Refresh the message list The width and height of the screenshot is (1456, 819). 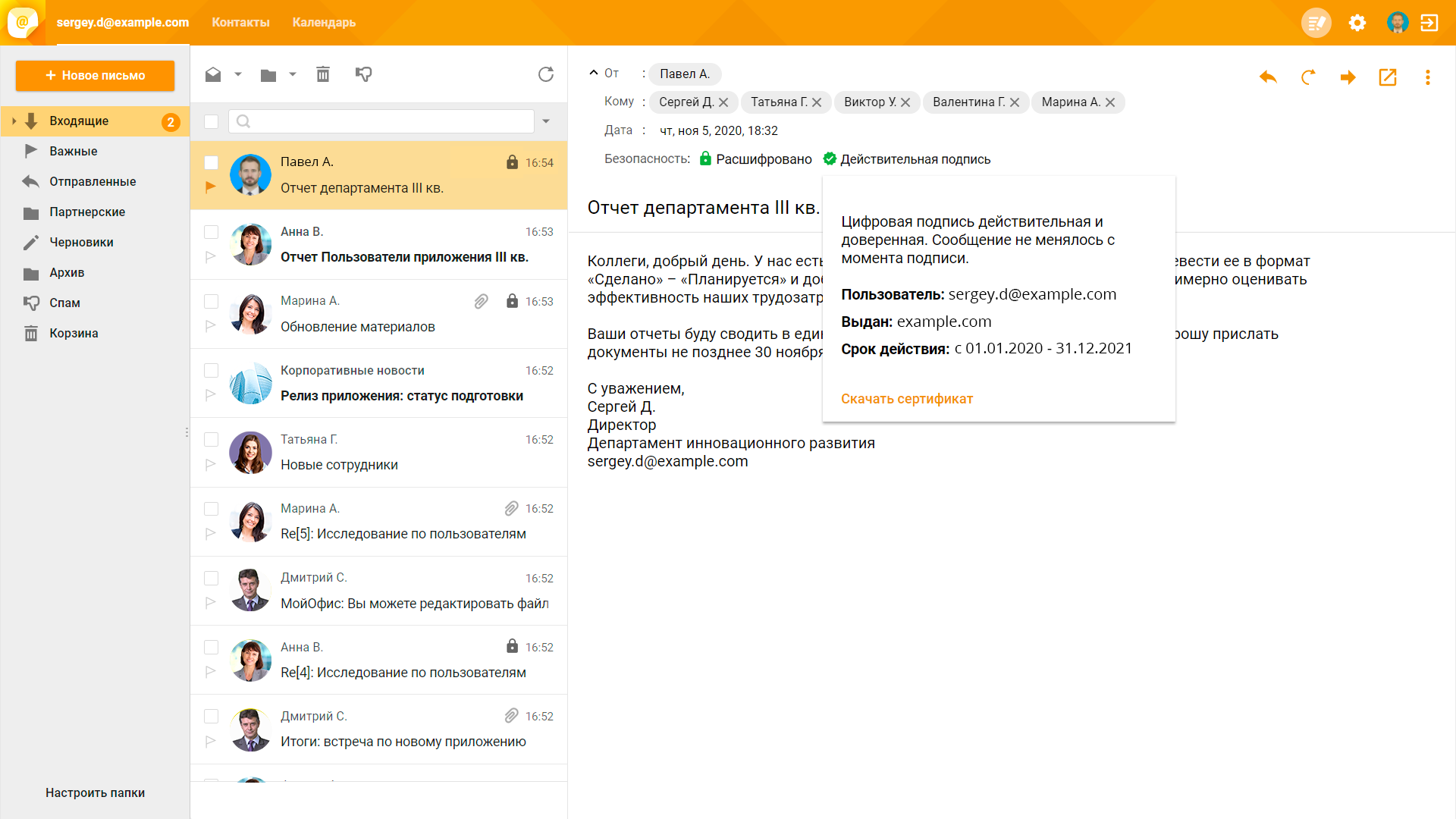coord(546,74)
